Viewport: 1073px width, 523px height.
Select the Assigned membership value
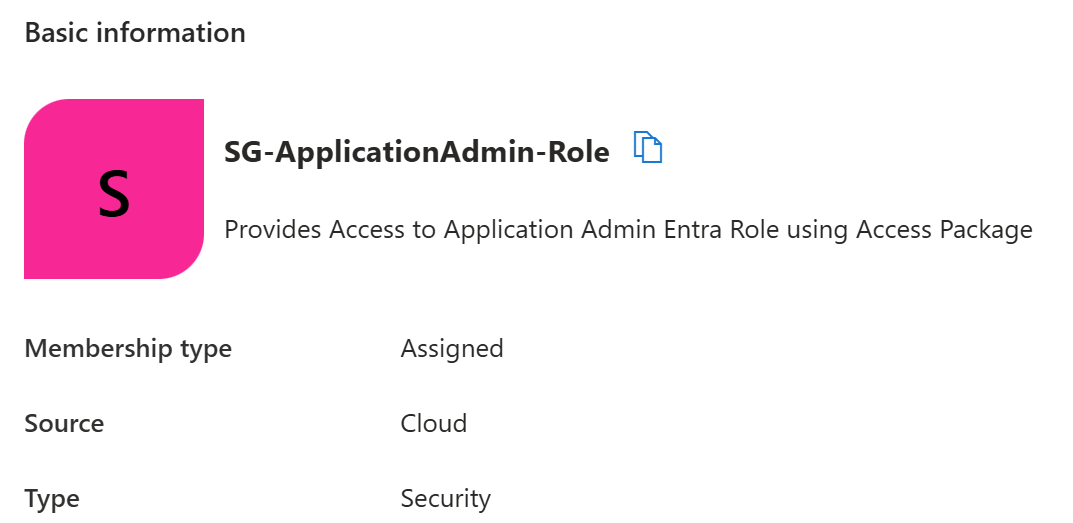[452, 349]
